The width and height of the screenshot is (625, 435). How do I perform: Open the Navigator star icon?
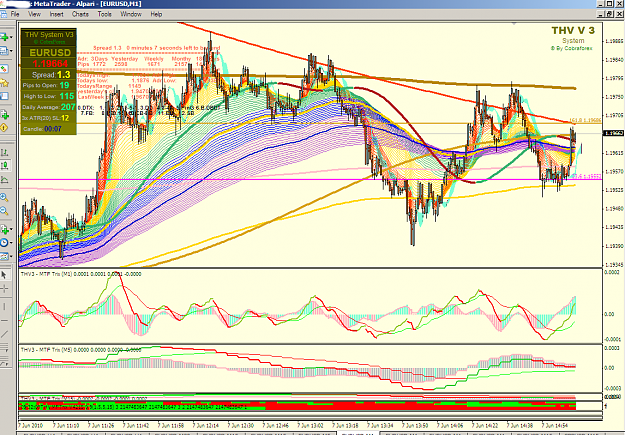[4, 83]
